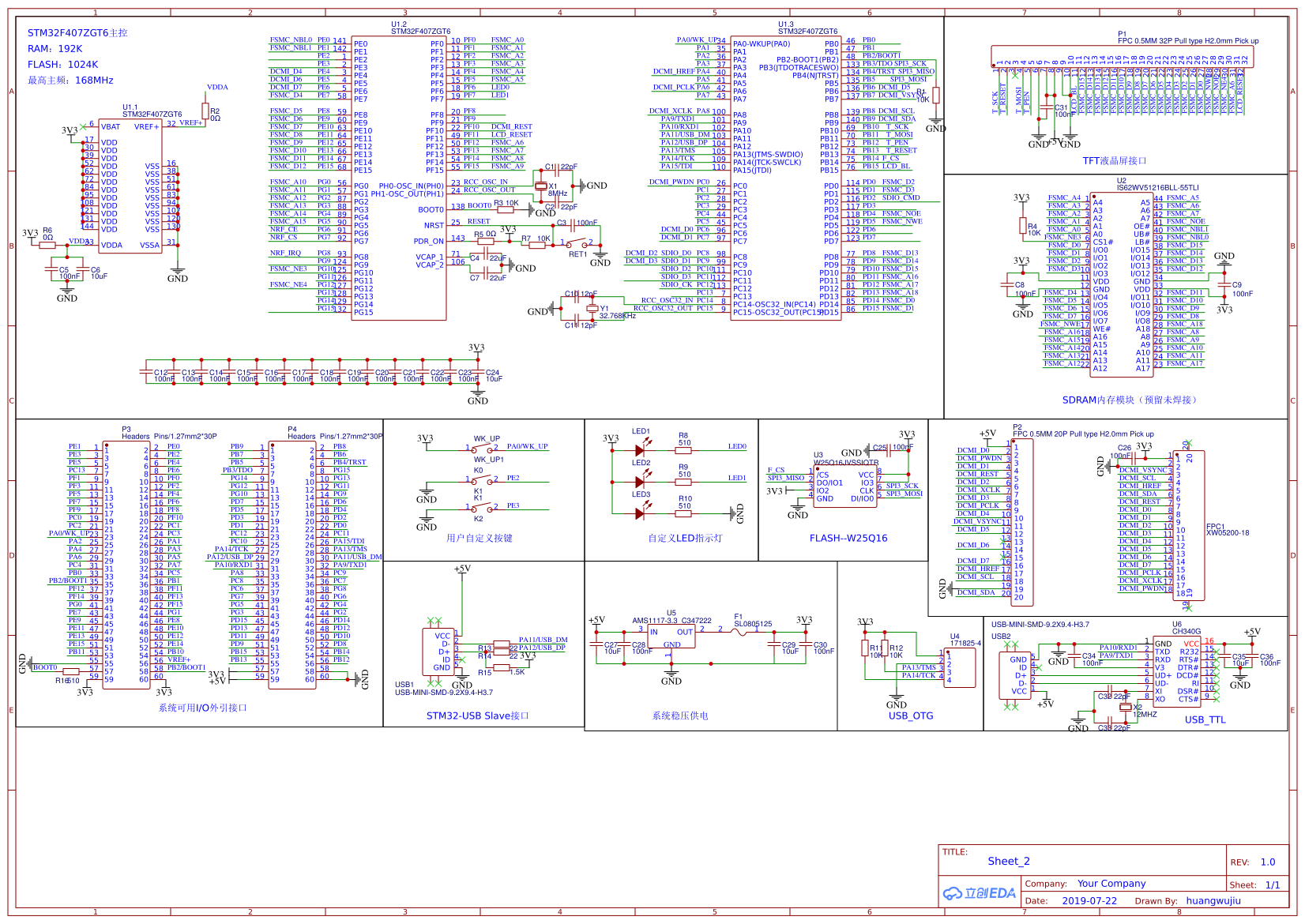The width and height of the screenshot is (1305, 924).
Task: Click the '8MHz' crystal value
Action: tap(558, 193)
